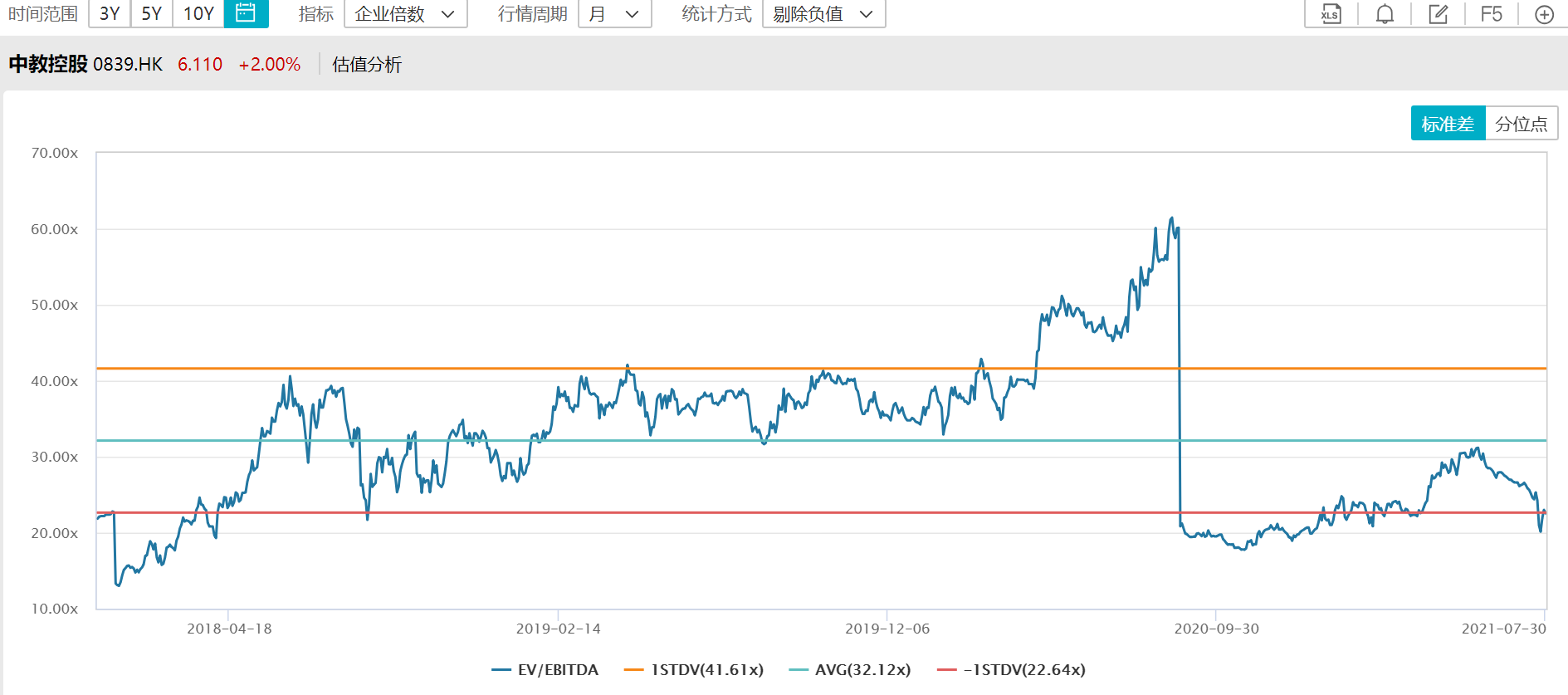Expand the 企业倍数 indicator dropdown
Image resolution: width=1568 pixels, height=695 pixels.
[x=405, y=14]
